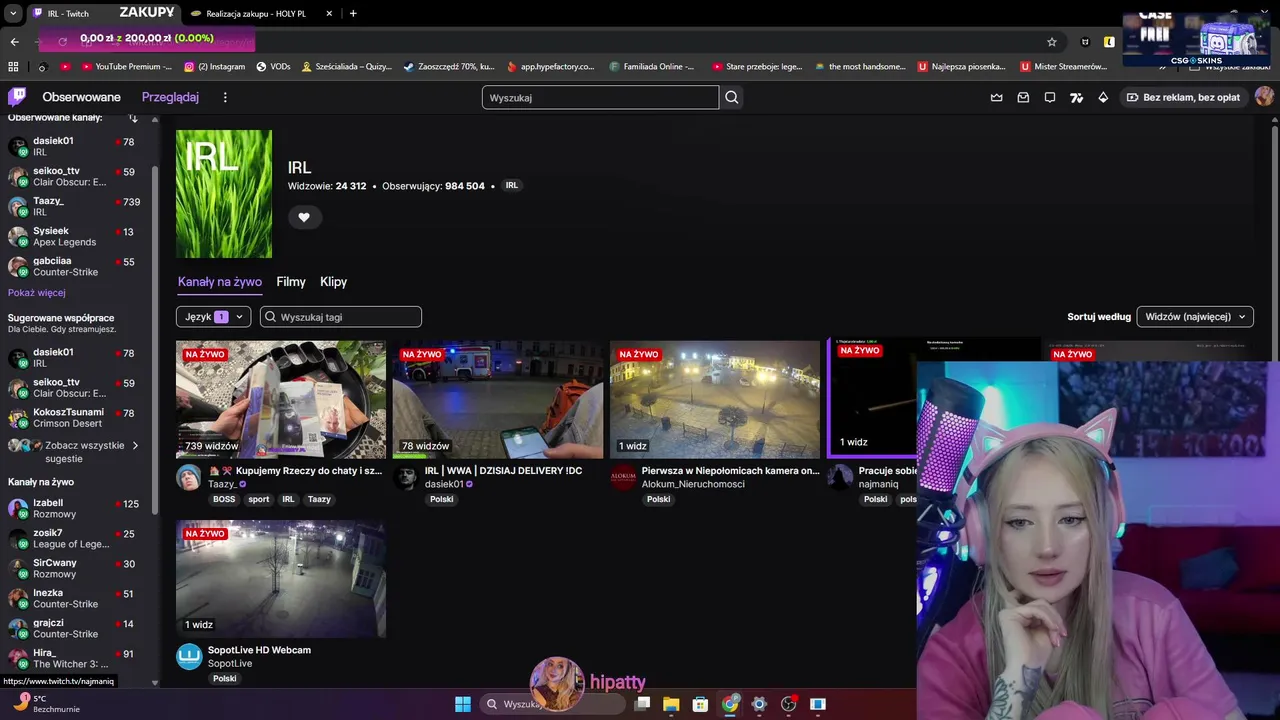Open the Twitch home logo

17,97
